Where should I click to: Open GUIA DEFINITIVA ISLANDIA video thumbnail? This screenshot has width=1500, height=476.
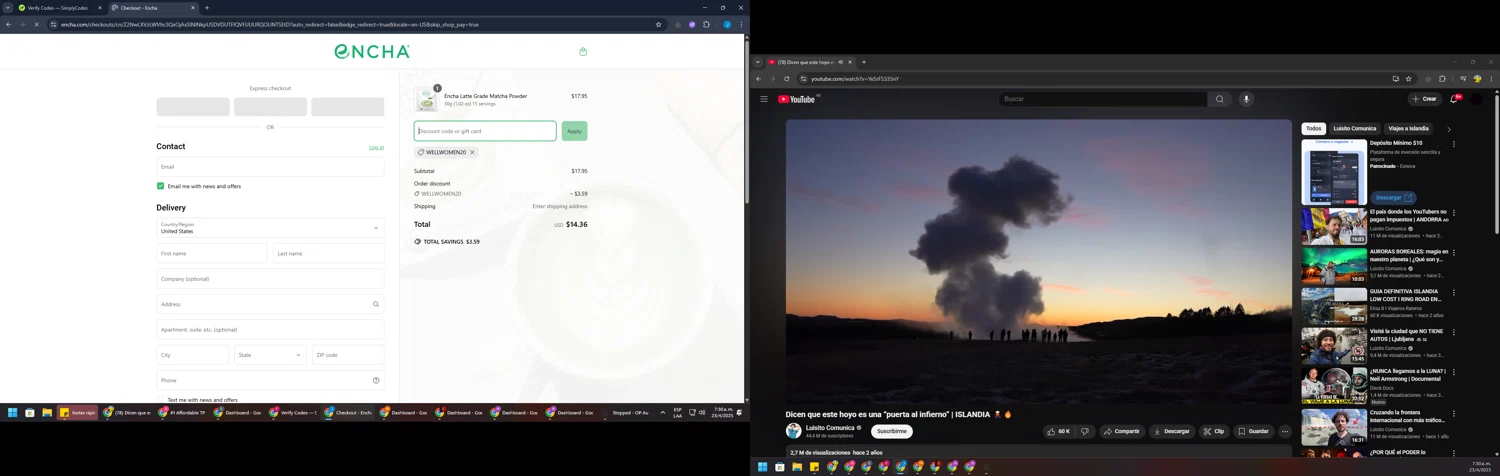(1334, 306)
